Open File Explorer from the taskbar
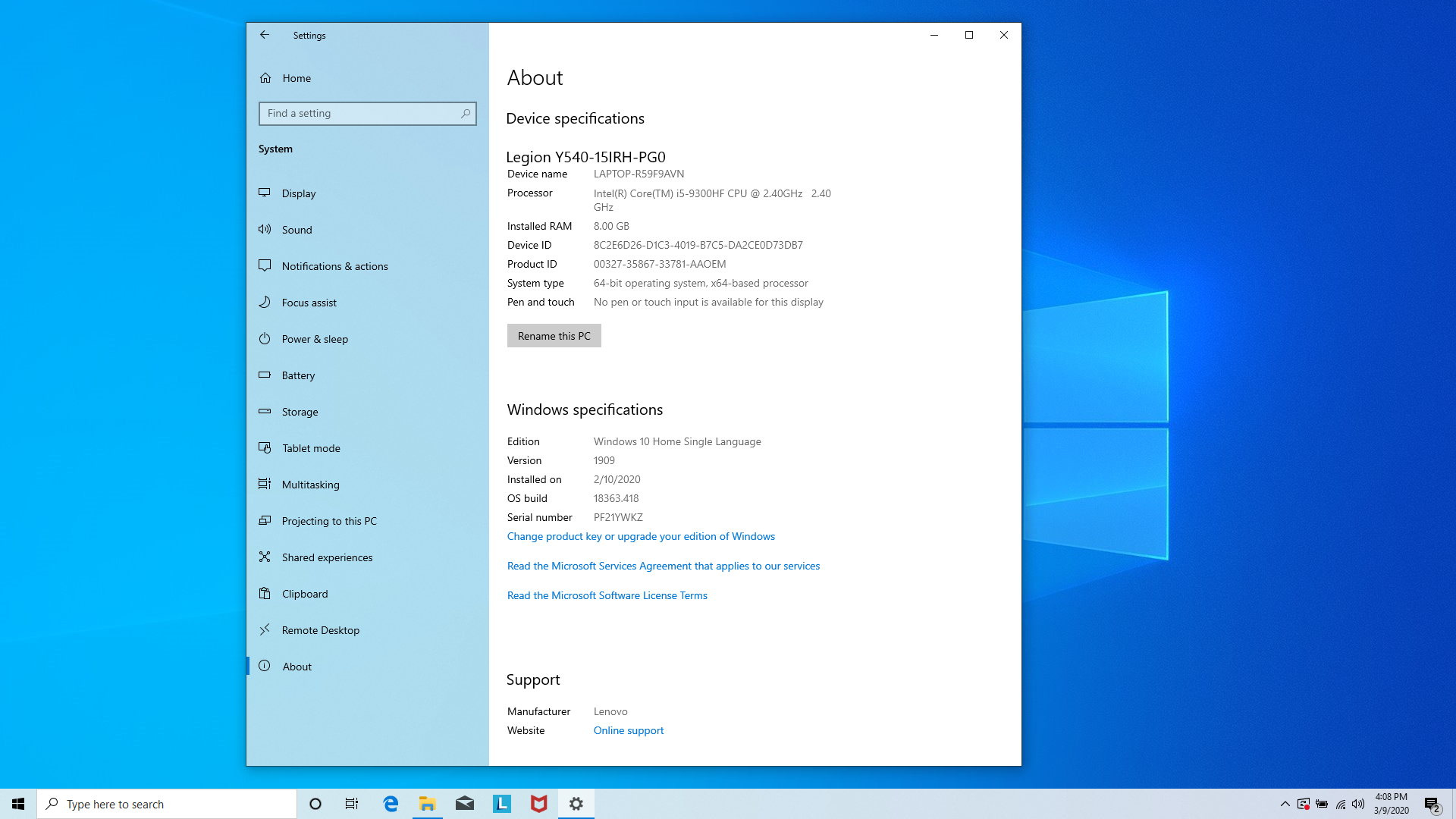 click(428, 804)
